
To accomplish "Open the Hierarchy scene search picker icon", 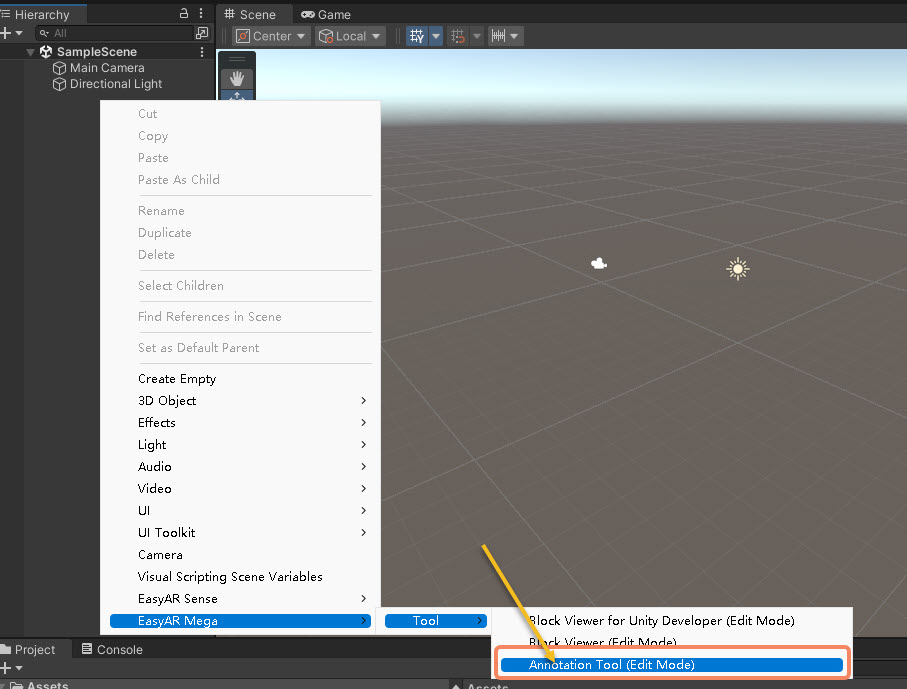I will click(203, 33).
